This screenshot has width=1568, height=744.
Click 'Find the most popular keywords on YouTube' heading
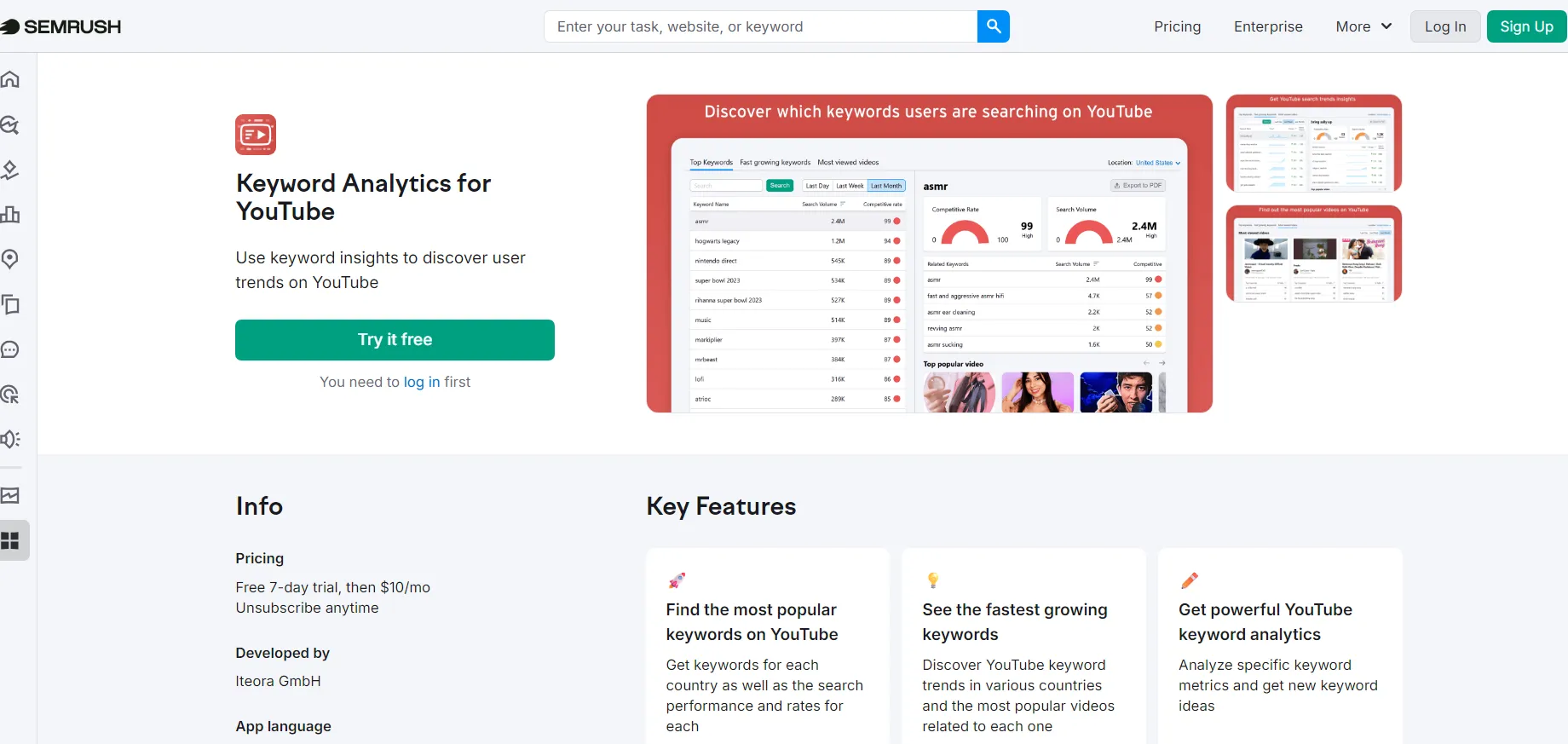pyautogui.click(x=752, y=622)
